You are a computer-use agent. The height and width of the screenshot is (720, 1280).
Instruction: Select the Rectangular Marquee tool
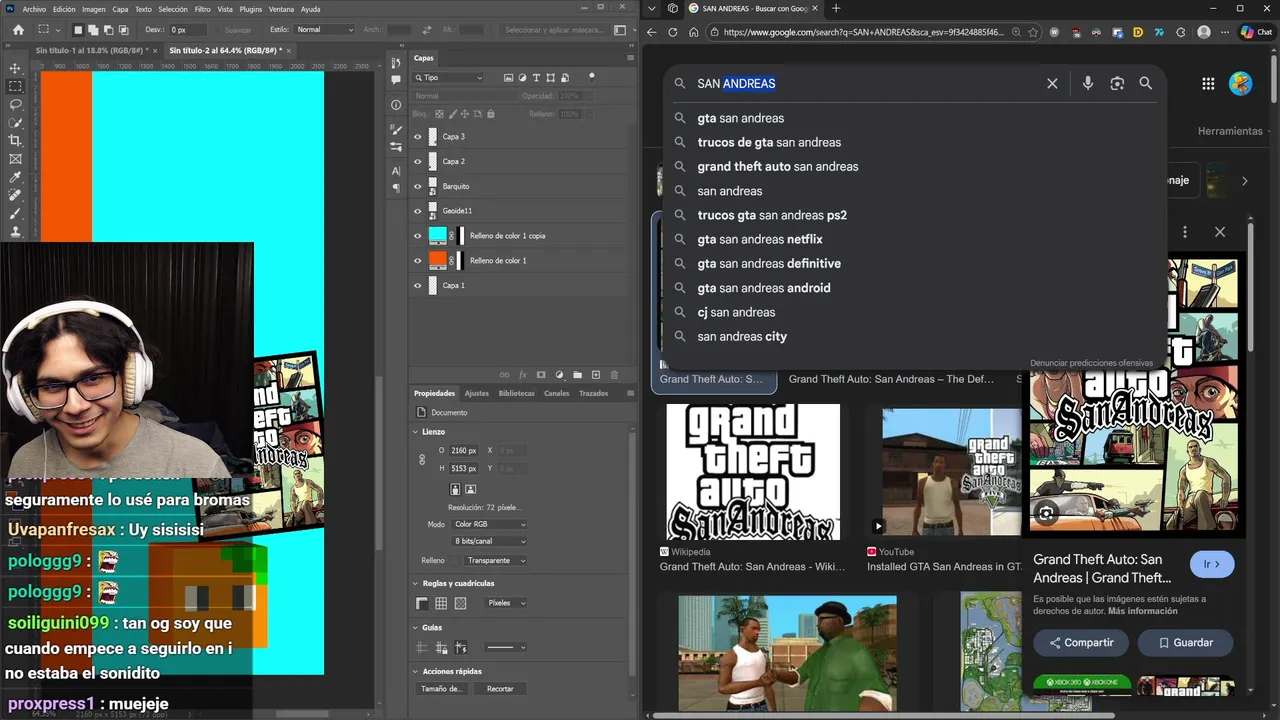pyautogui.click(x=15, y=86)
